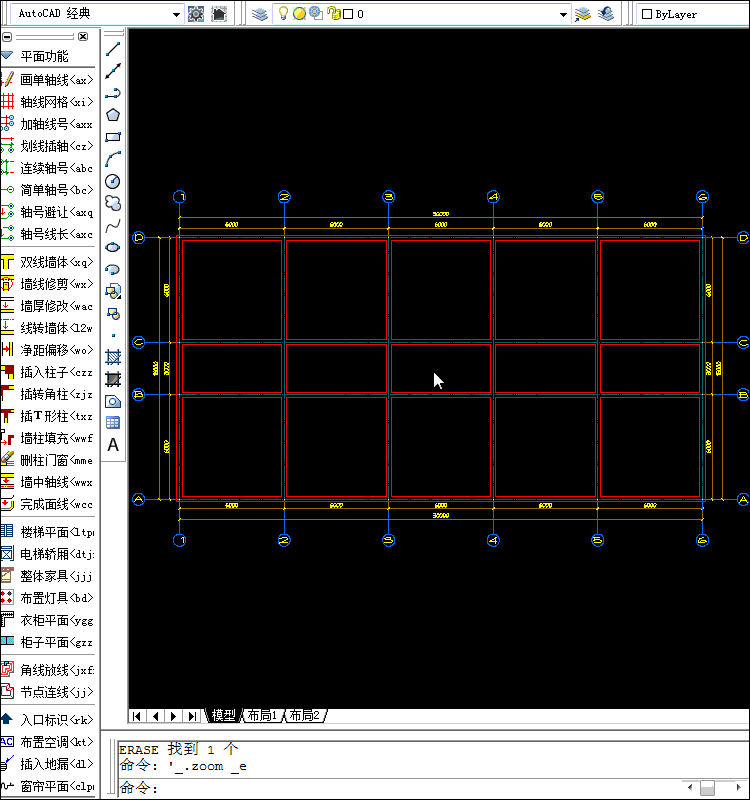The width and height of the screenshot is (750, 800).
Task: Toggle layer 0 on/off lightbulb
Action: 283,13
